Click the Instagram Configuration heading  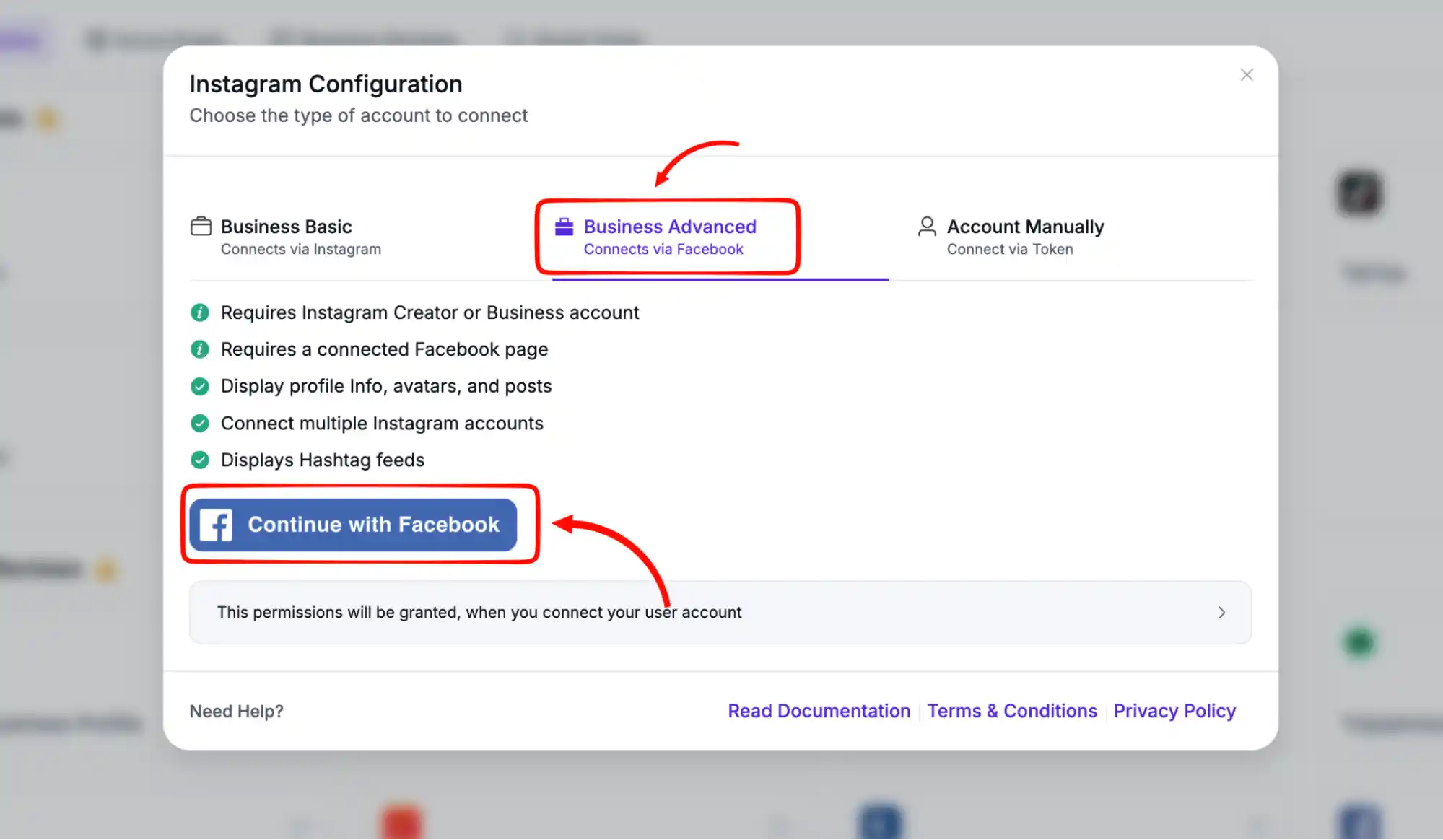(x=326, y=84)
